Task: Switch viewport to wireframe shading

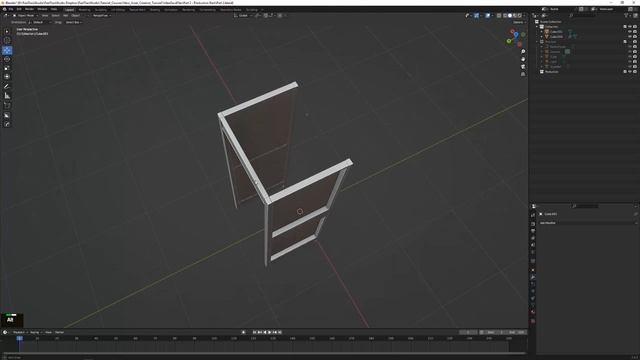Action: pyautogui.click(x=505, y=16)
